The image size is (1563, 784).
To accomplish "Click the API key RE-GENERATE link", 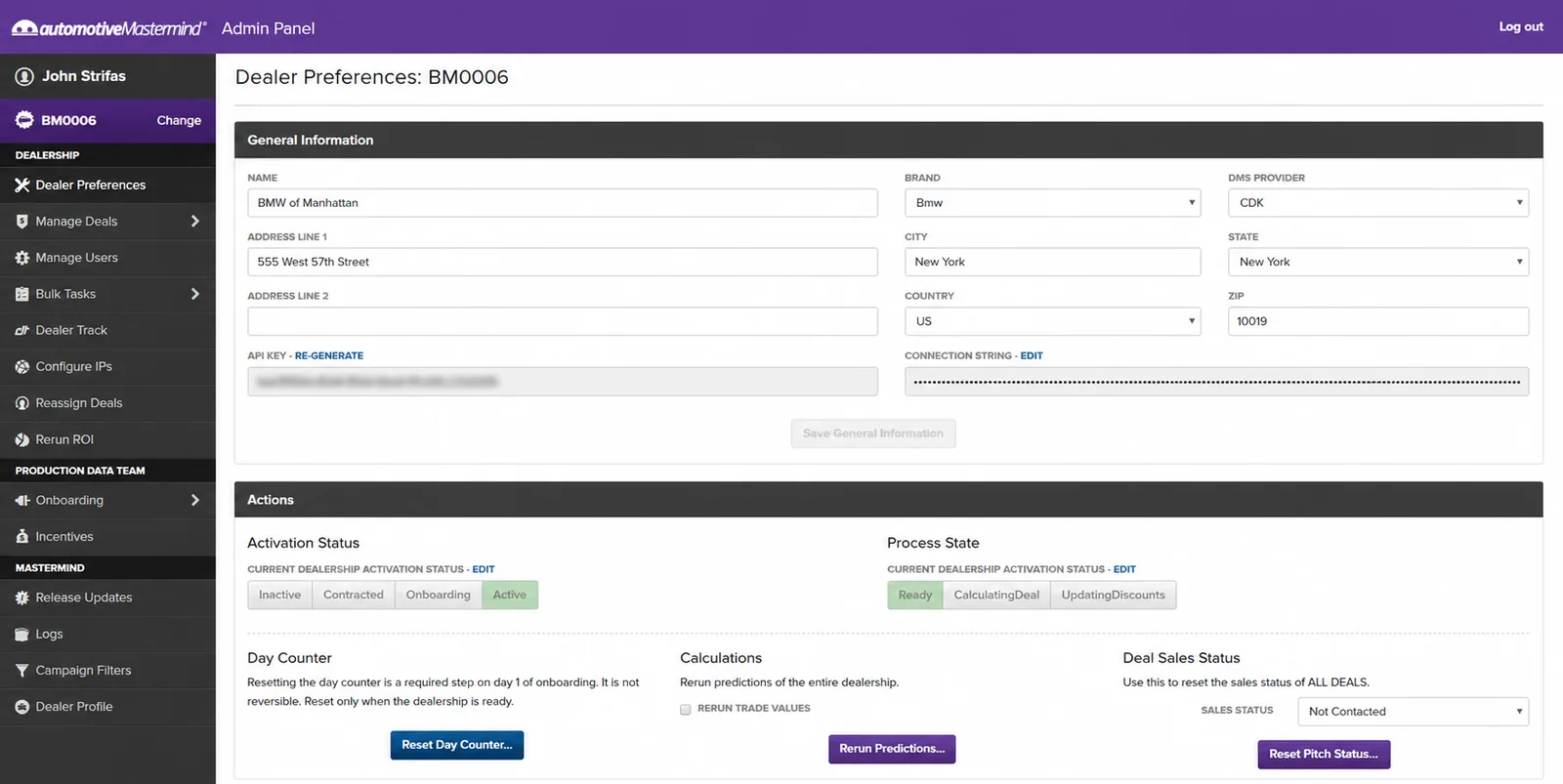I will [329, 355].
